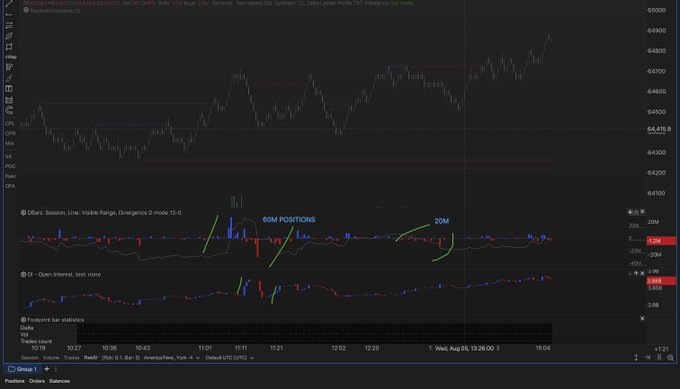Viewport: 680px width, 389px height.
Task: Move the OI panel up with arrow
Action: (x=636, y=273)
